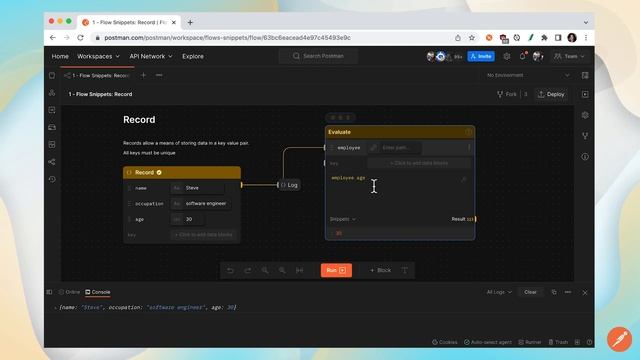Zoom in on the flow canvas
The width and height of the screenshot is (640, 360).
click(265, 270)
